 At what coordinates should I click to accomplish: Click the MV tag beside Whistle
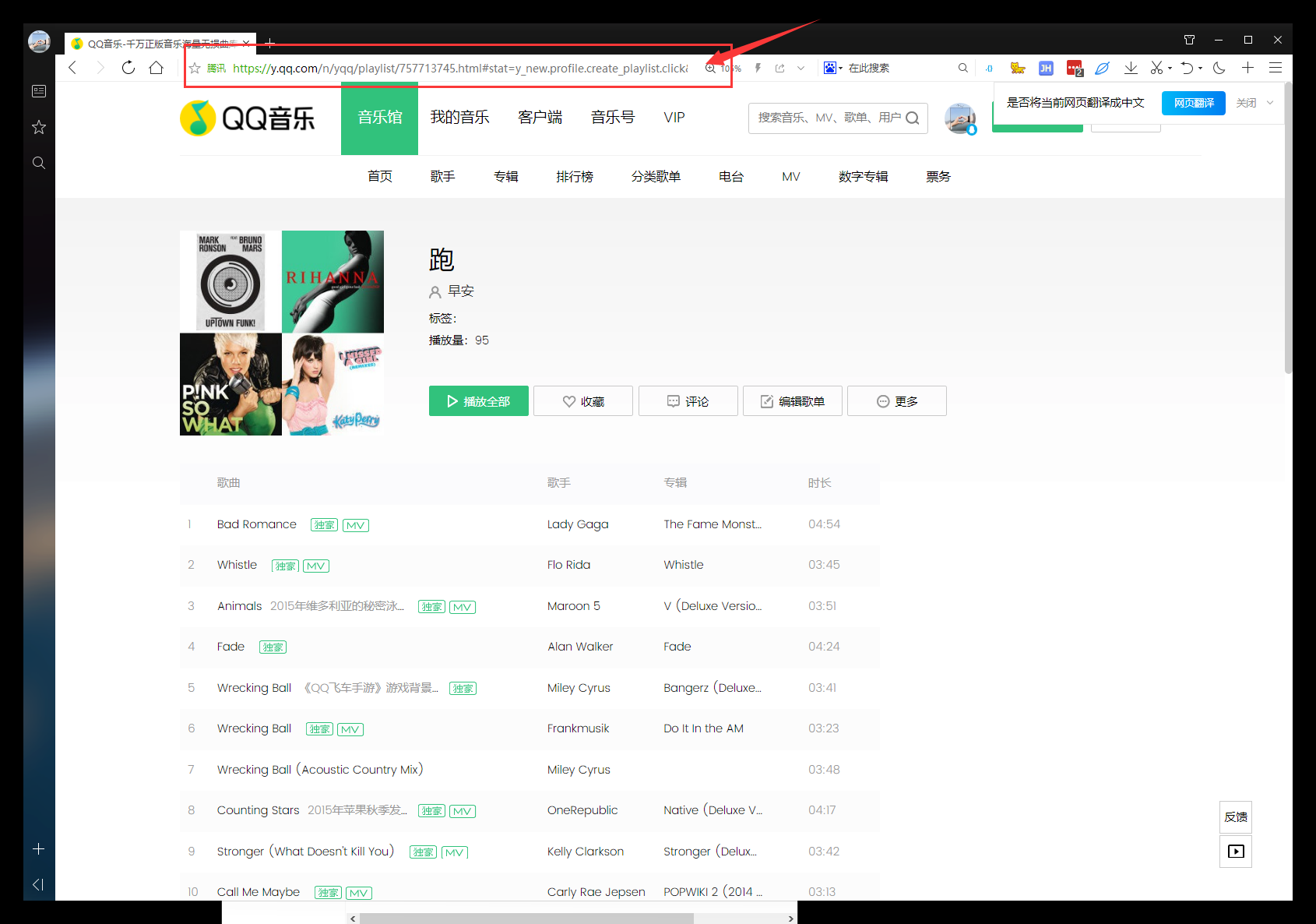tap(316, 566)
